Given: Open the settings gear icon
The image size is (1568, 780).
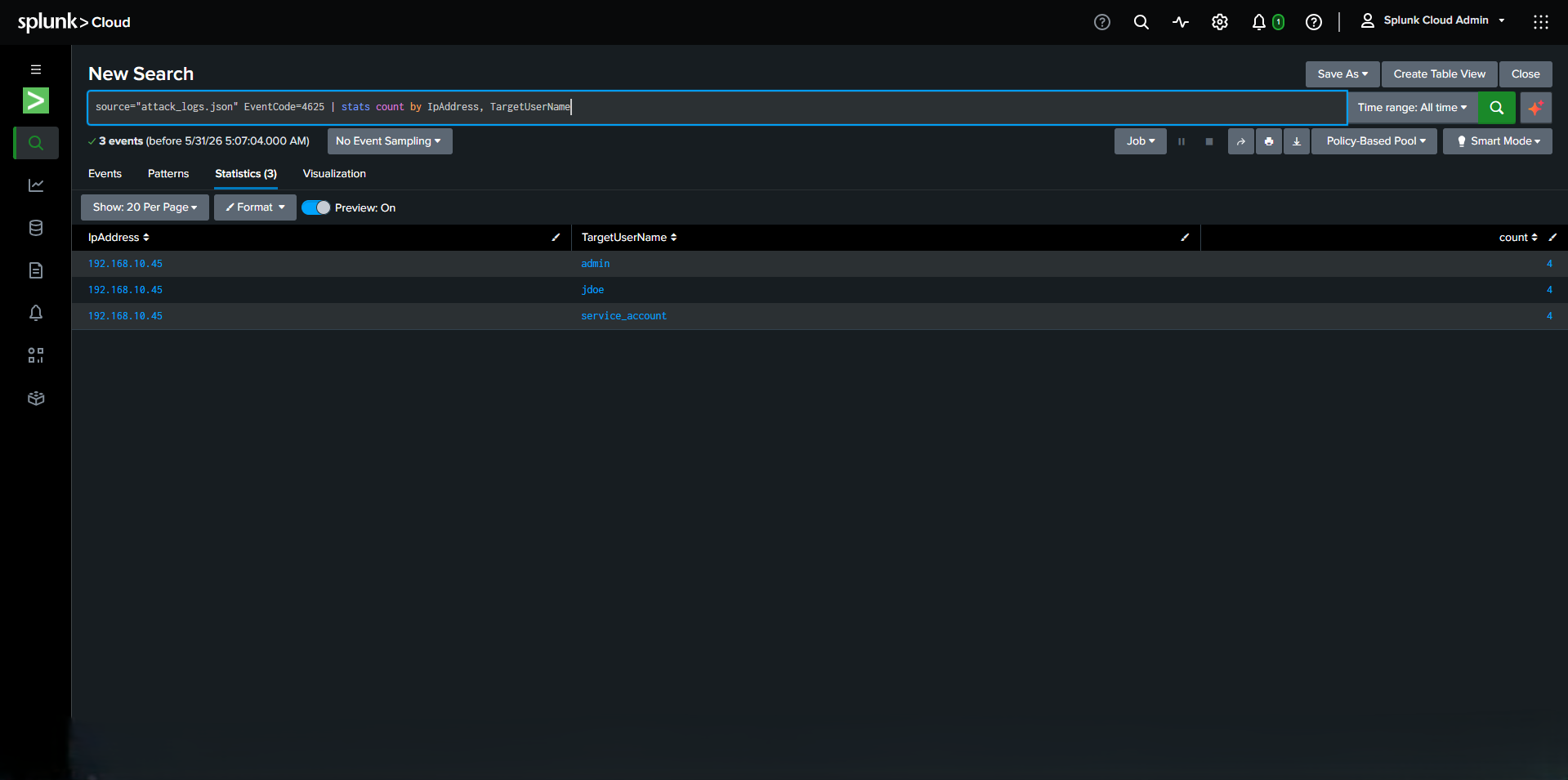Looking at the screenshot, I should [x=1220, y=22].
